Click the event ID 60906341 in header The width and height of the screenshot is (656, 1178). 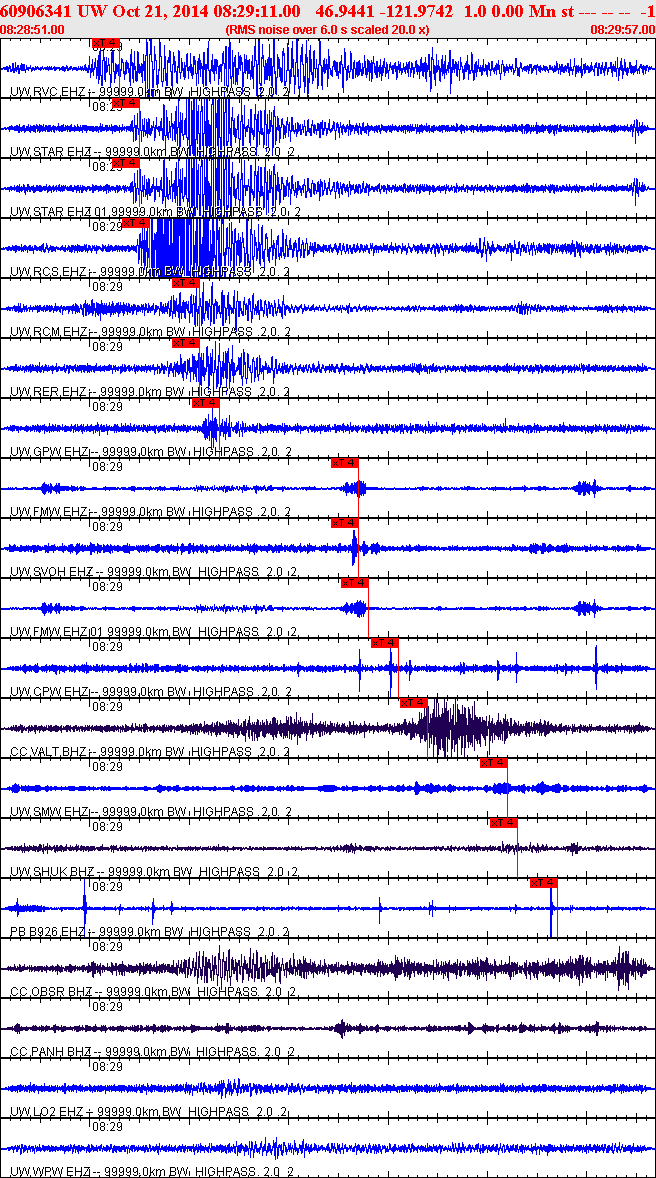click(36, 11)
